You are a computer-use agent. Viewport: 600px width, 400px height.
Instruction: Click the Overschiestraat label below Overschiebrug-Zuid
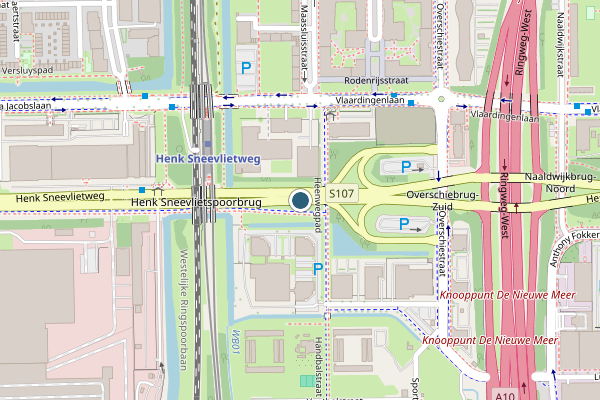pyautogui.click(x=442, y=243)
